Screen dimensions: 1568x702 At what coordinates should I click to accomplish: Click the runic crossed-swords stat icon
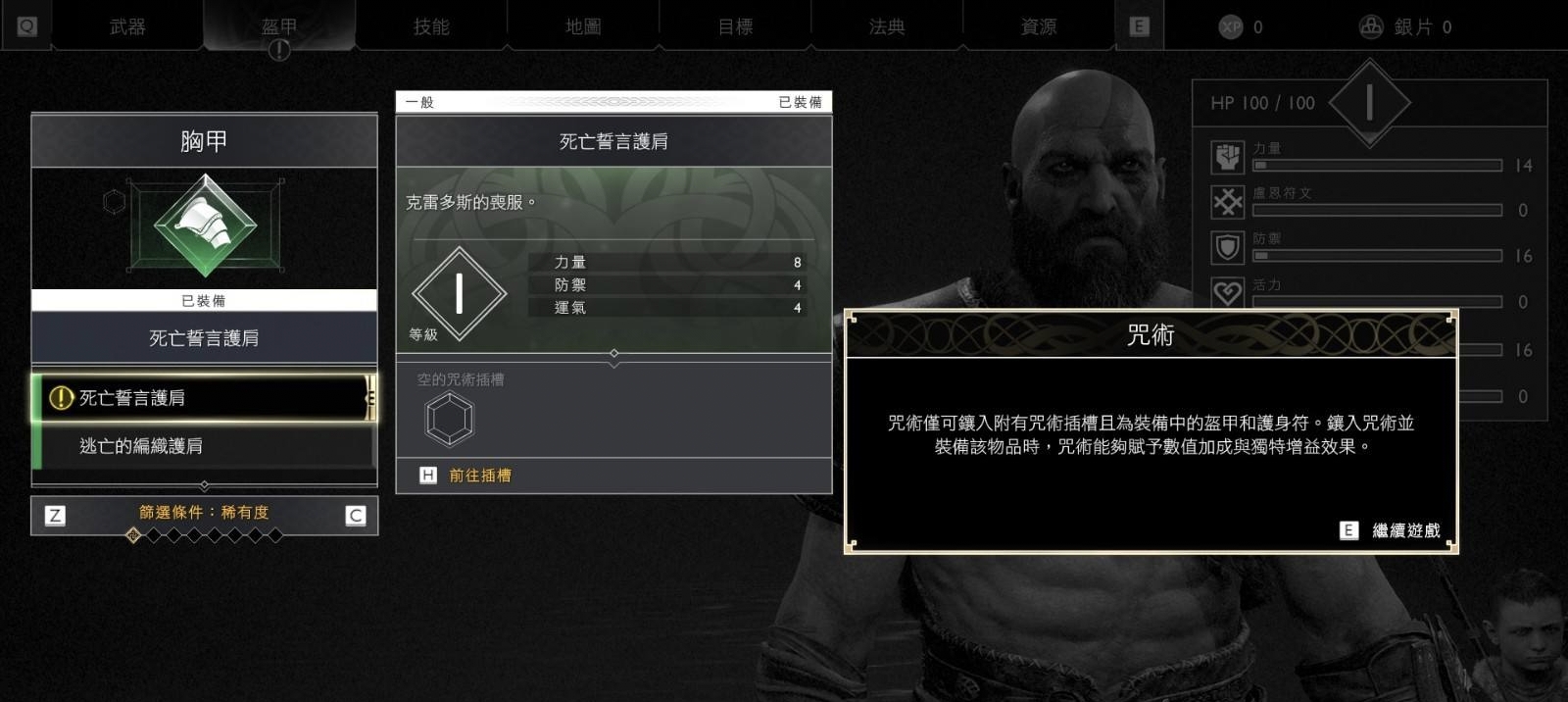(1228, 202)
